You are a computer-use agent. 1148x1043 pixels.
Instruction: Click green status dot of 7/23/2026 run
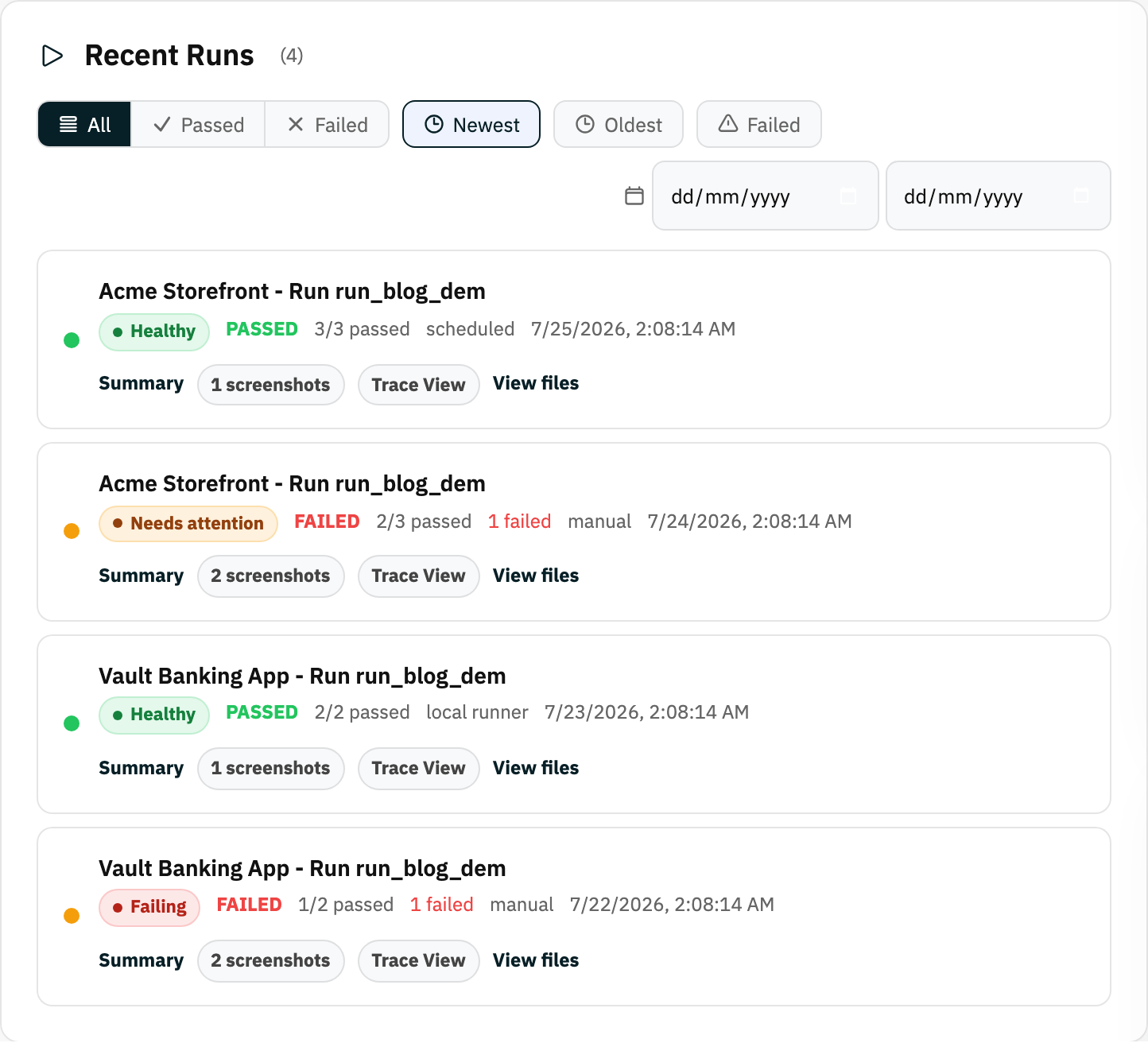(72, 723)
